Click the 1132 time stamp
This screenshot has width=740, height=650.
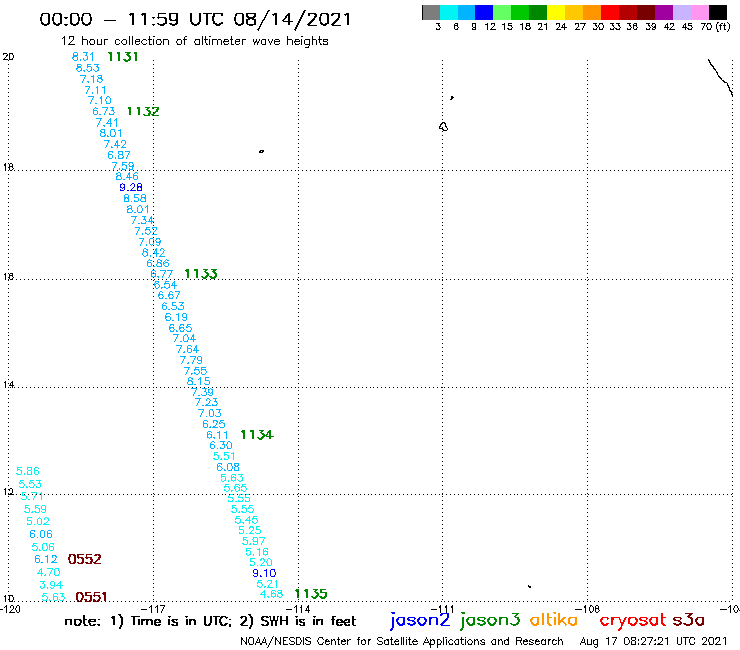tap(143, 111)
